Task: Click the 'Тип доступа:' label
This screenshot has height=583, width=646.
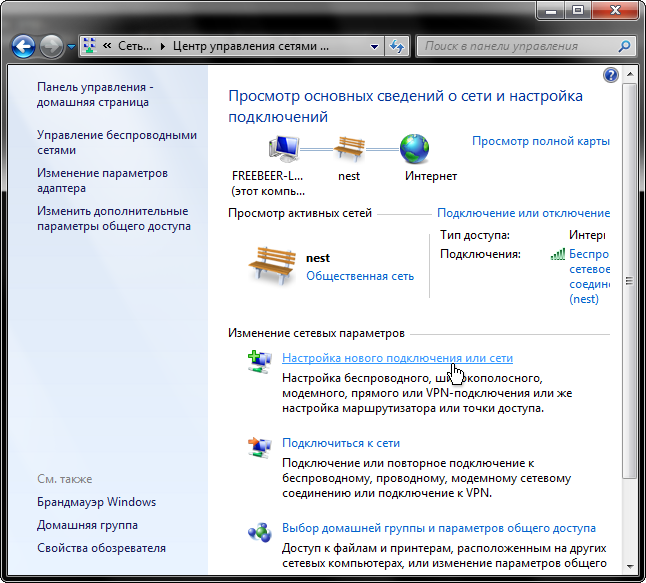Action: 475,235
